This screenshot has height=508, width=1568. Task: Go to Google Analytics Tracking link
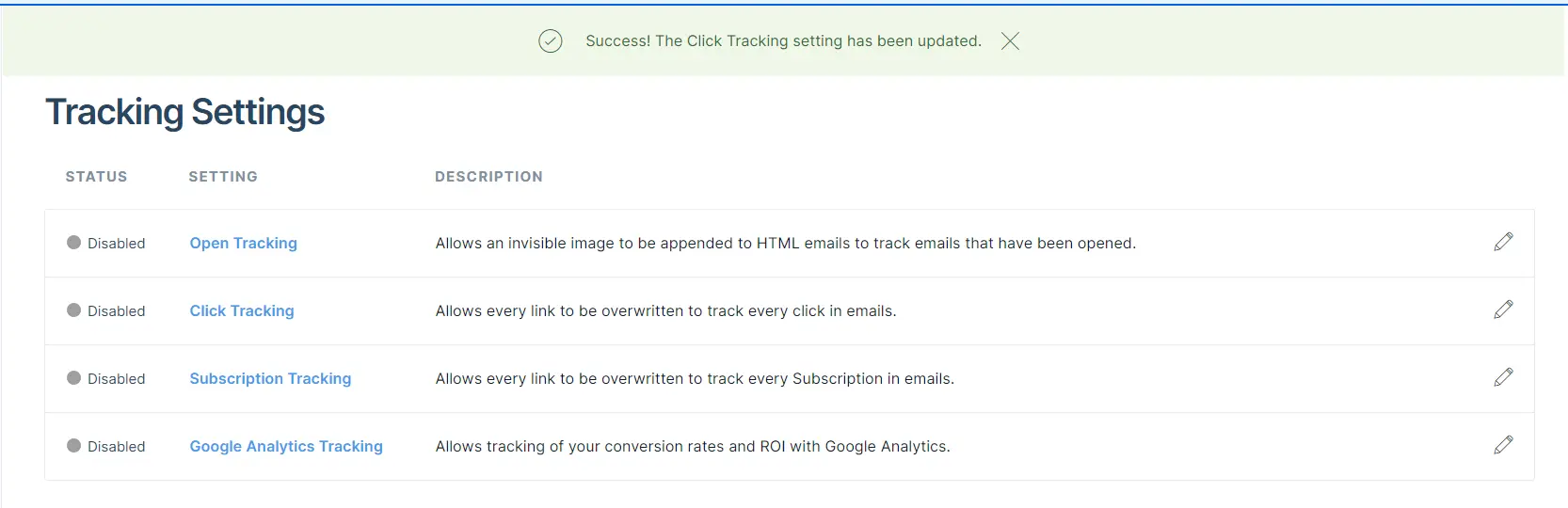pos(286,446)
